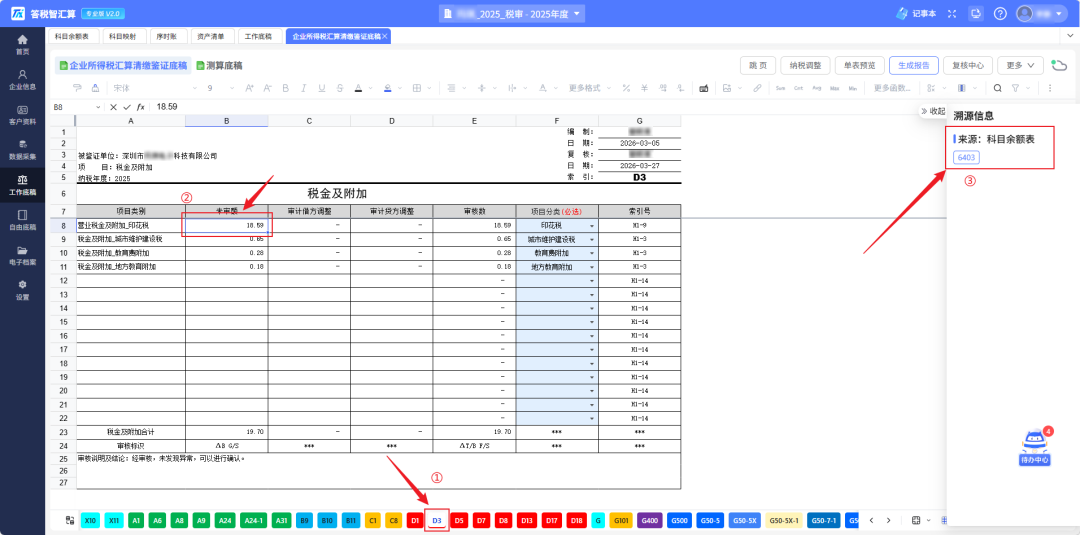
Task: Close the 企业所得税汇算清缴鉴证底稿 tab
Action: pyautogui.click(x=384, y=36)
